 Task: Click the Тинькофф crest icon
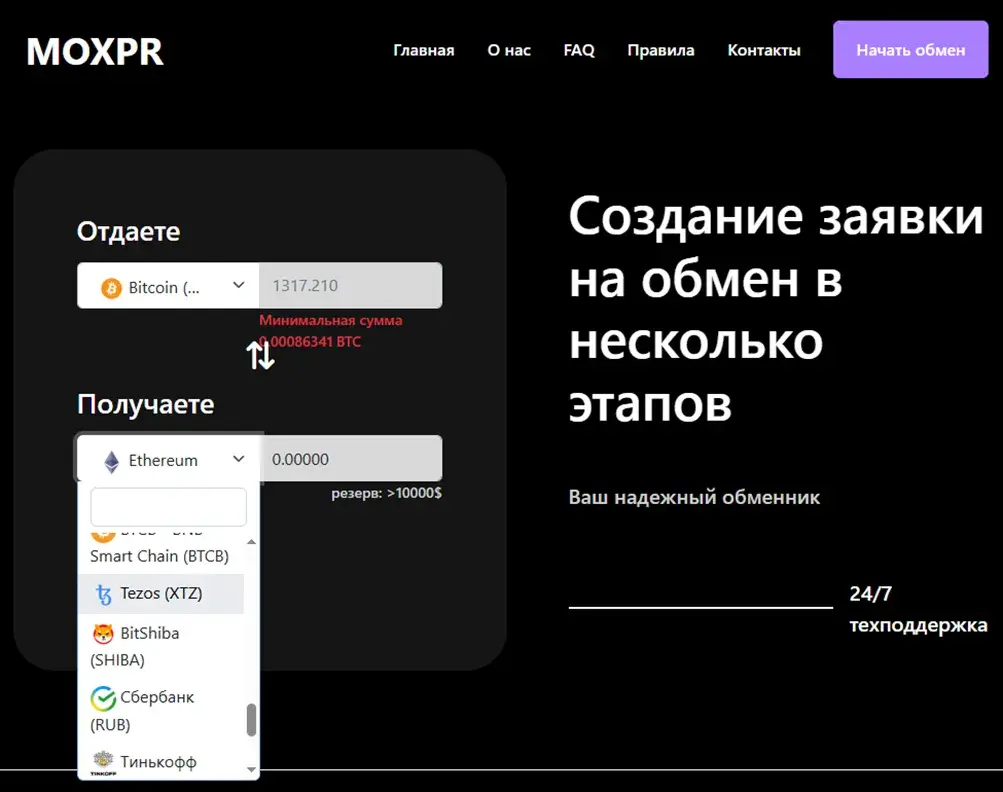click(x=103, y=762)
